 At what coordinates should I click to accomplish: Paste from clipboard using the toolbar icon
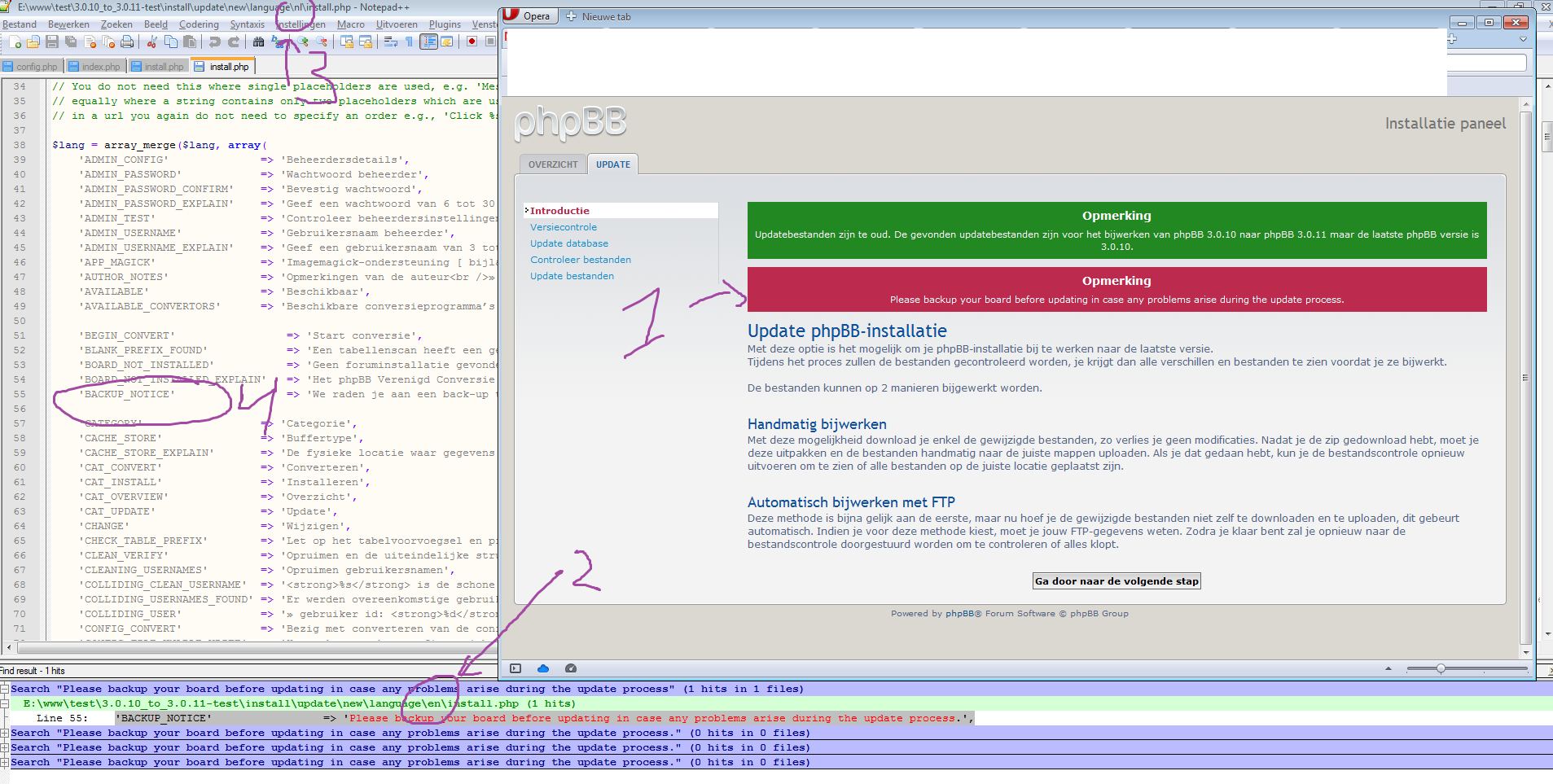(190, 42)
